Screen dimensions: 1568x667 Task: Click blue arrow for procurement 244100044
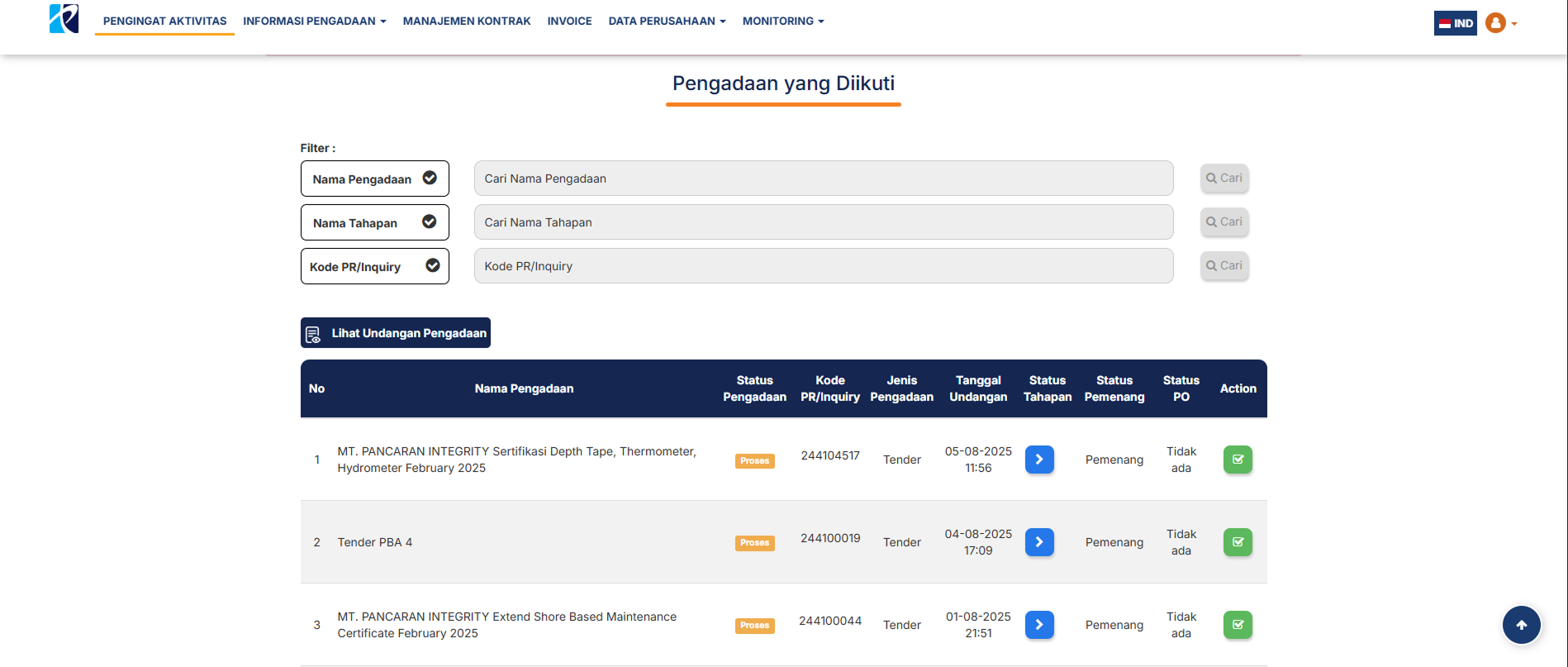coord(1039,625)
